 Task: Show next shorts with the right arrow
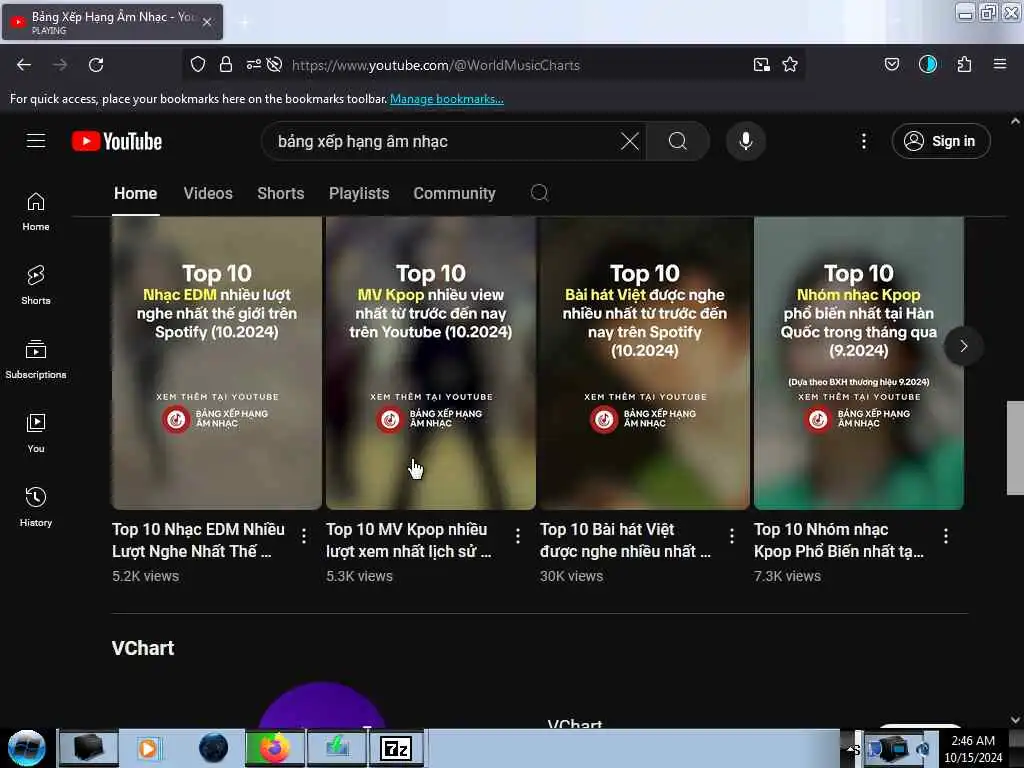pyautogui.click(x=964, y=346)
